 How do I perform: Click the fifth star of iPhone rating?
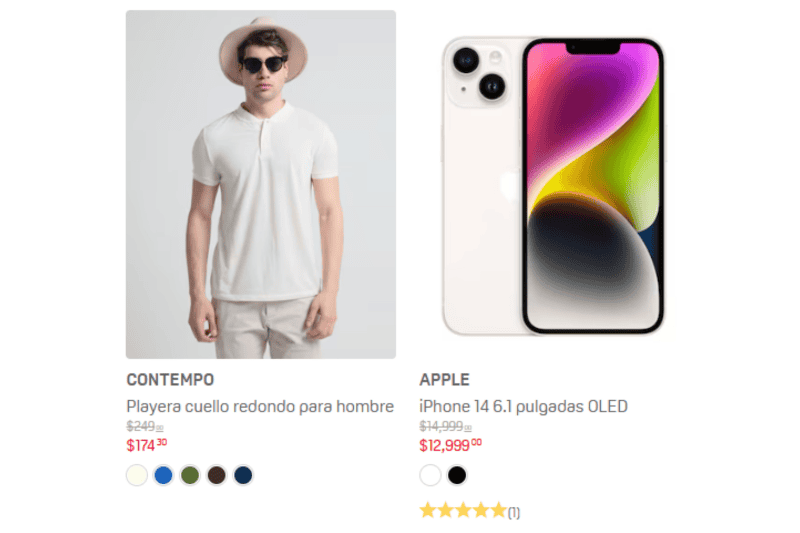498,511
